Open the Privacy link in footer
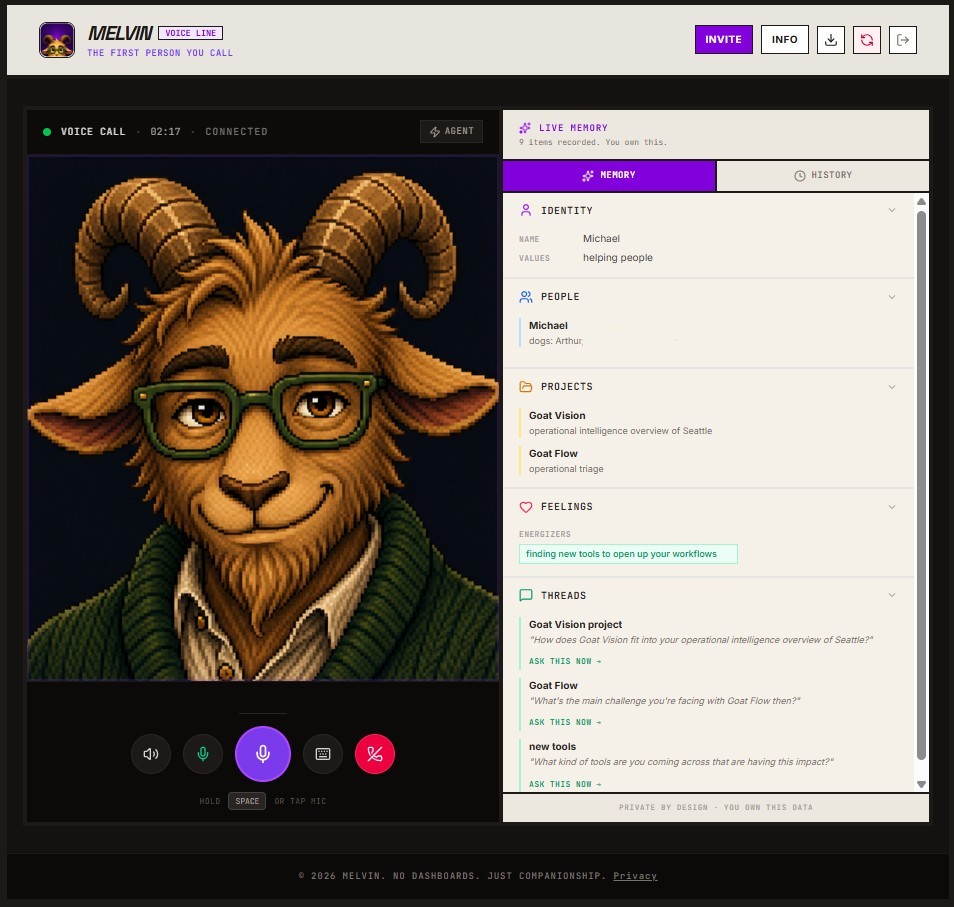 635,876
